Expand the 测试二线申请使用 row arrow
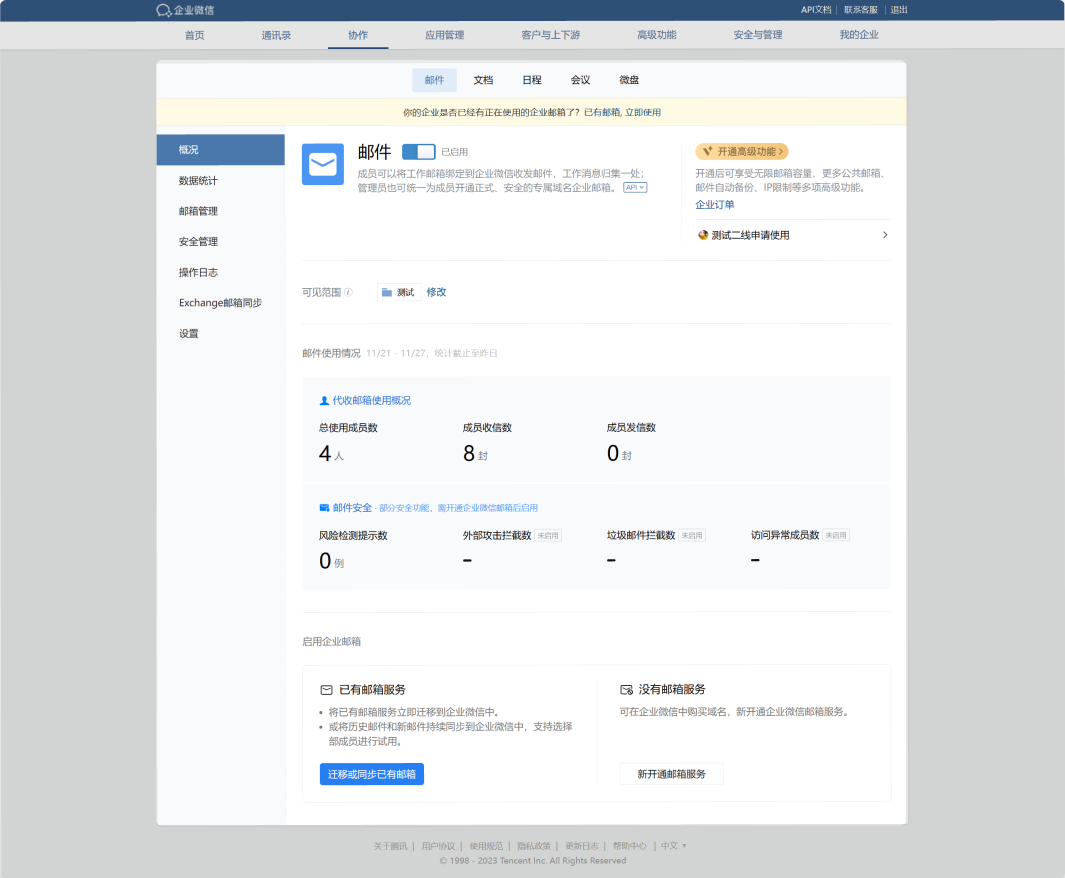This screenshot has width=1065, height=878. pyautogui.click(x=885, y=235)
